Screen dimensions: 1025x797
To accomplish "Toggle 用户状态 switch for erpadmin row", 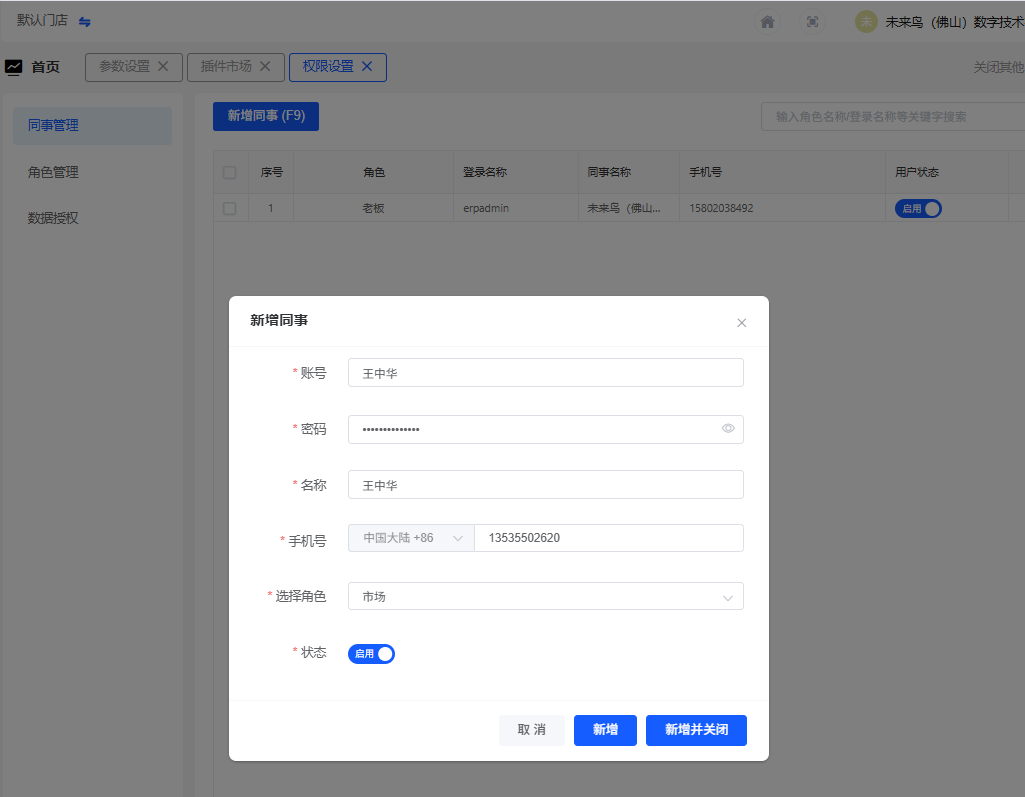I will 918,209.
